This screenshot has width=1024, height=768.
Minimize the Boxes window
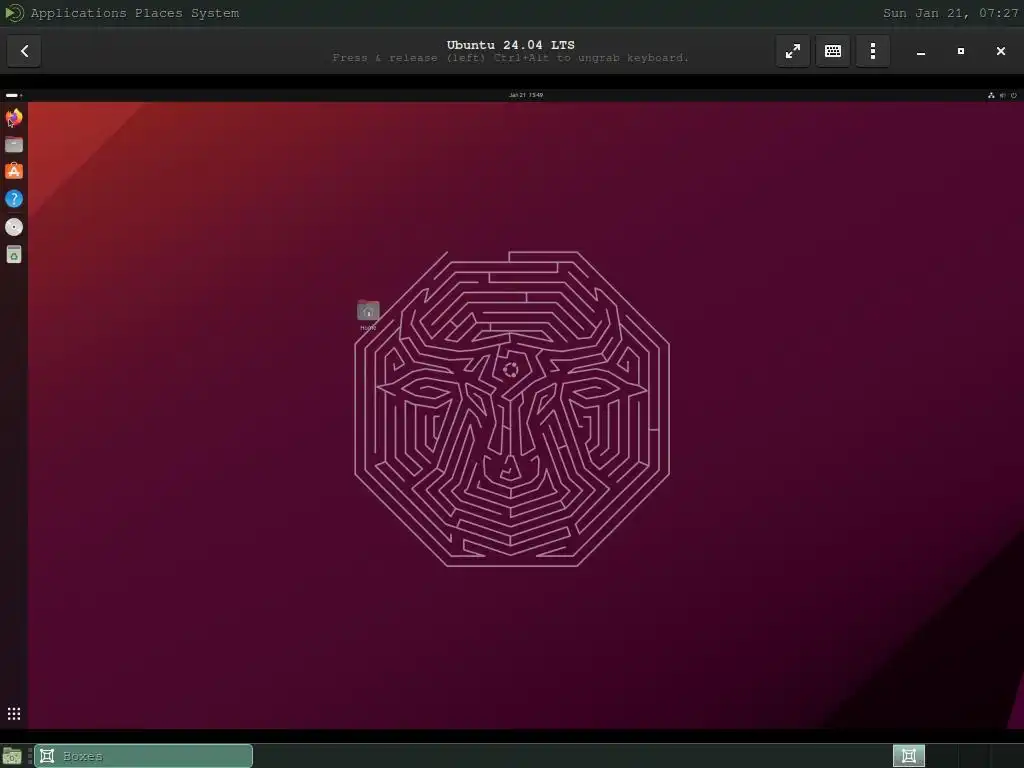pos(921,51)
